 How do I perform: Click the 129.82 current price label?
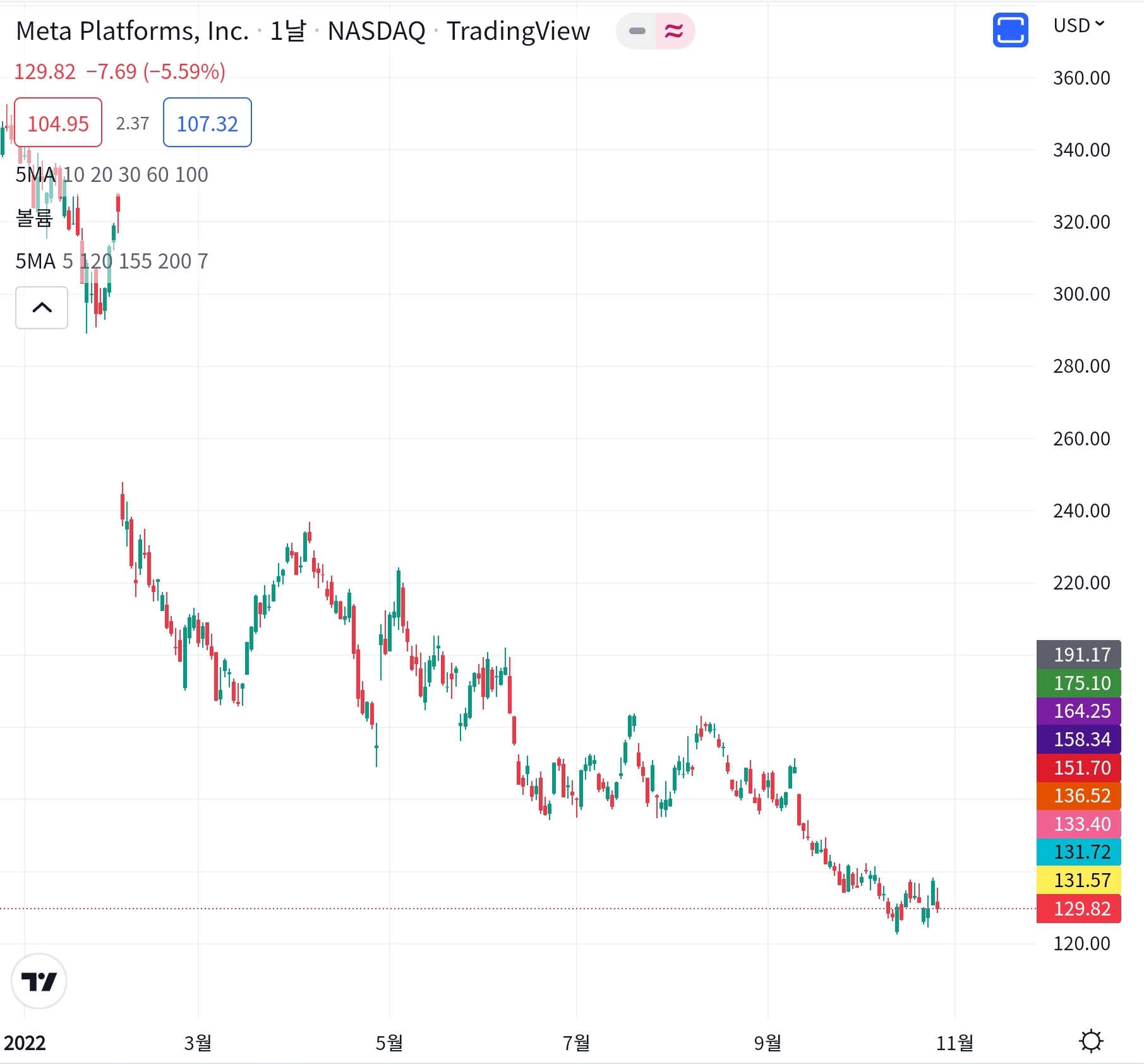click(1079, 909)
